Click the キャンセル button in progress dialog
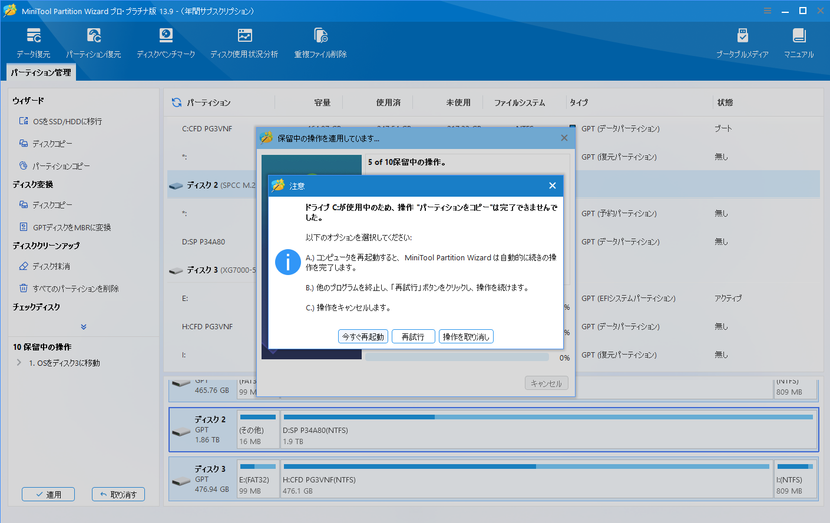The width and height of the screenshot is (830, 523). tap(546, 383)
